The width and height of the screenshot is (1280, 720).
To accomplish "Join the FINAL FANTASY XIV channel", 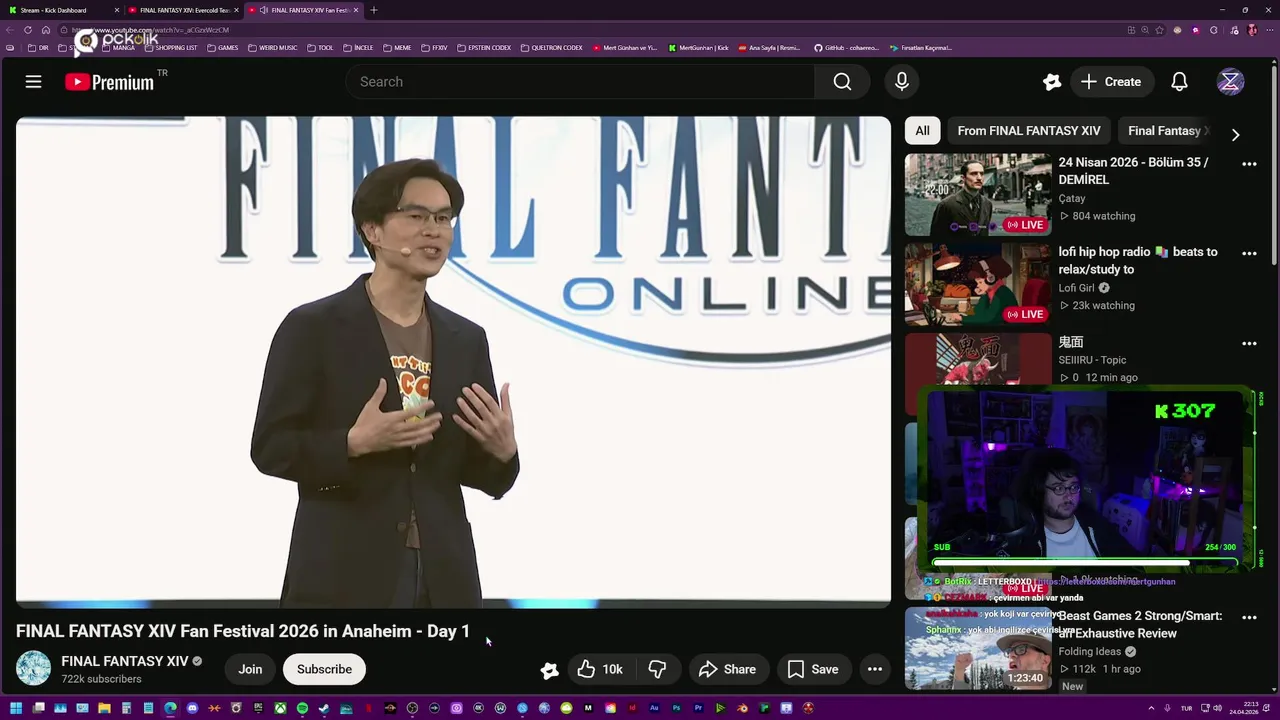I will pyautogui.click(x=250, y=669).
